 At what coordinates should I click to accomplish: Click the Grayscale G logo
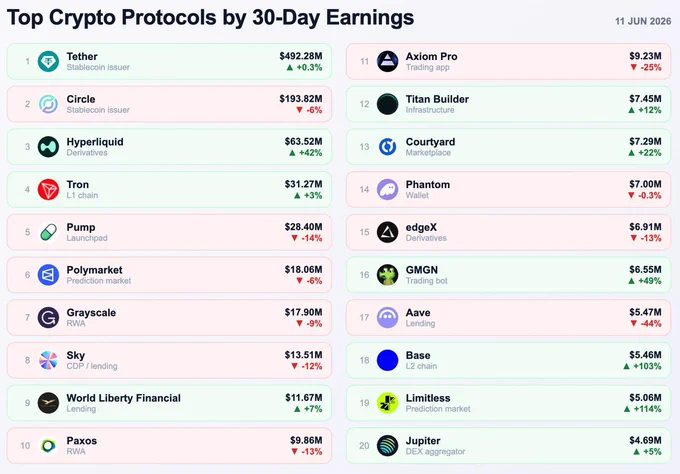pyautogui.click(x=48, y=318)
